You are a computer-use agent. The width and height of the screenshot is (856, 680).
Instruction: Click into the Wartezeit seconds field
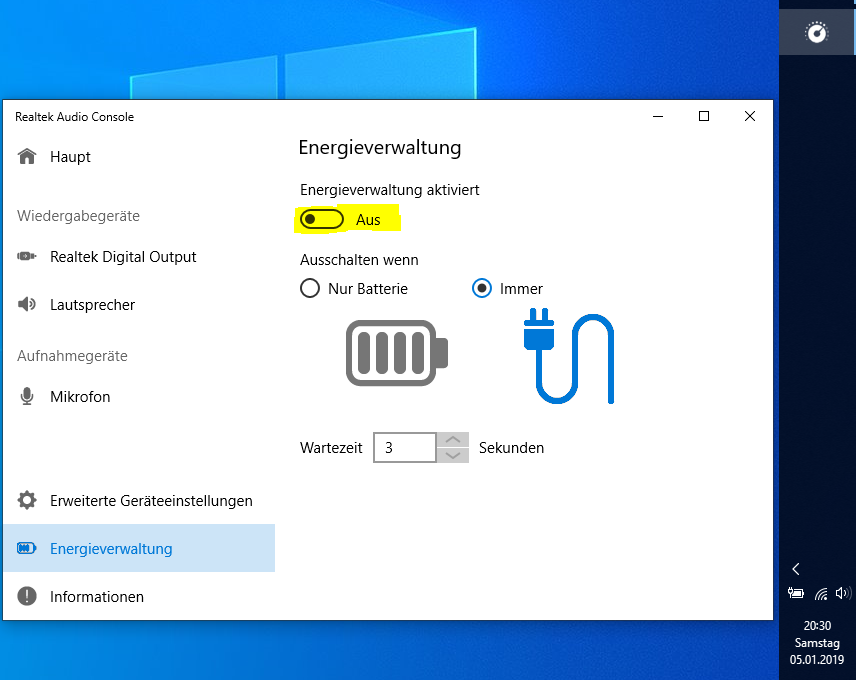click(x=405, y=448)
